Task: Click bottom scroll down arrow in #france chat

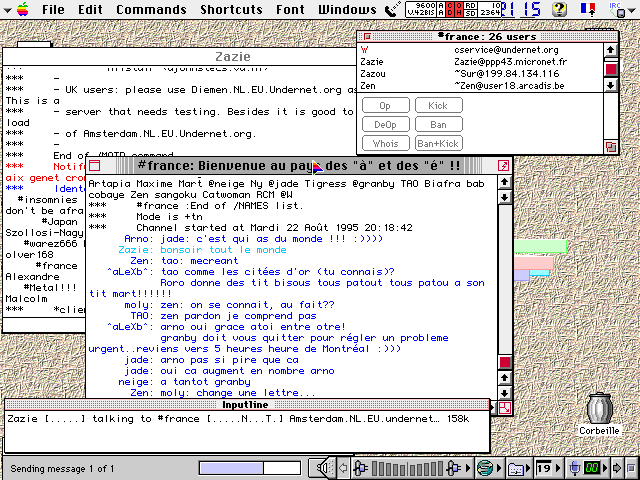Action: 504,393
